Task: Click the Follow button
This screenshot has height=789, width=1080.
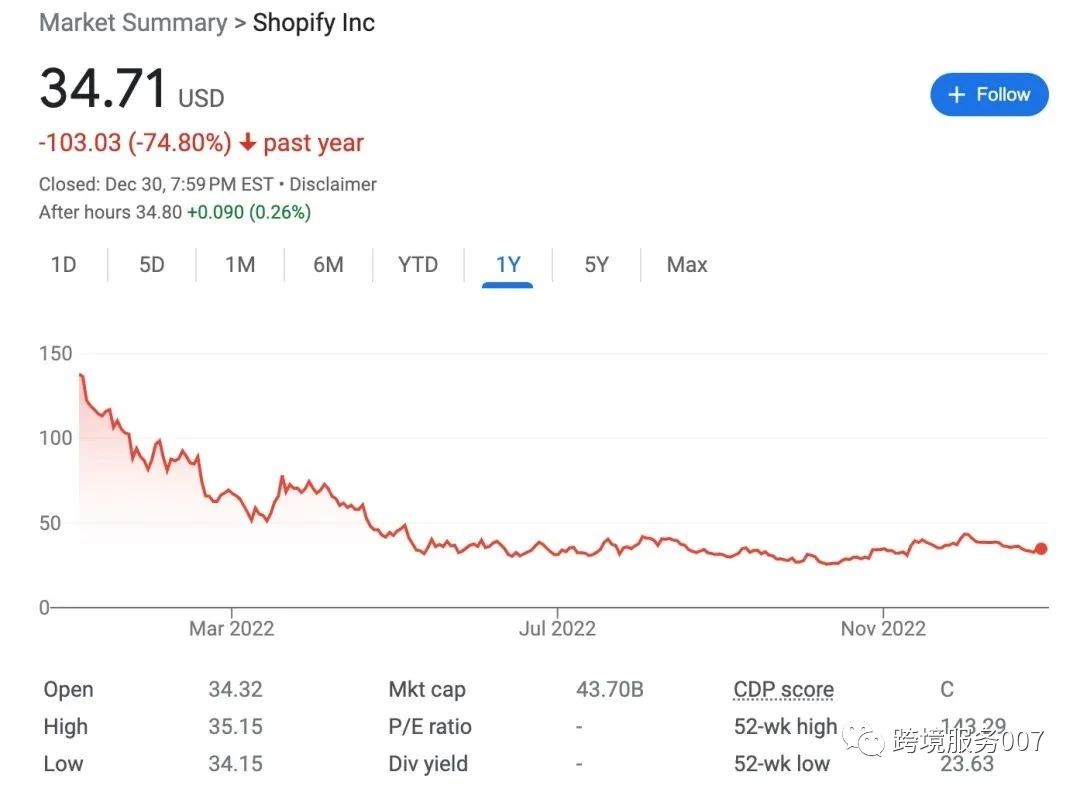Action: (x=988, y=95)
